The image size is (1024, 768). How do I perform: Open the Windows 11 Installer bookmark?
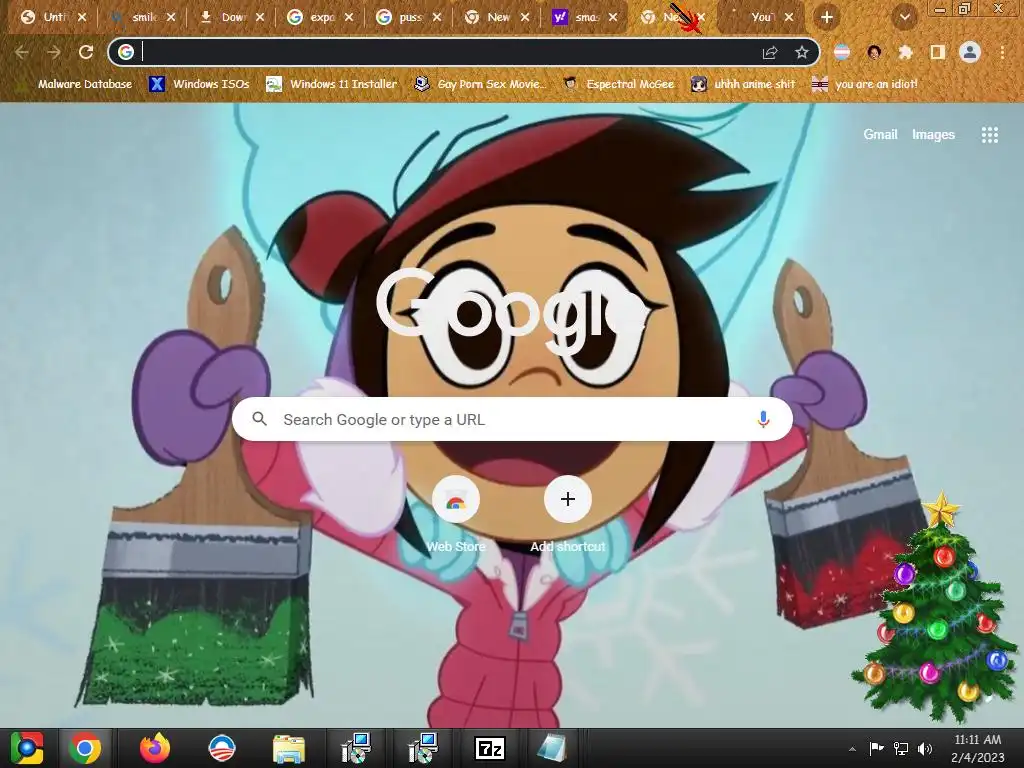point(332,84)
